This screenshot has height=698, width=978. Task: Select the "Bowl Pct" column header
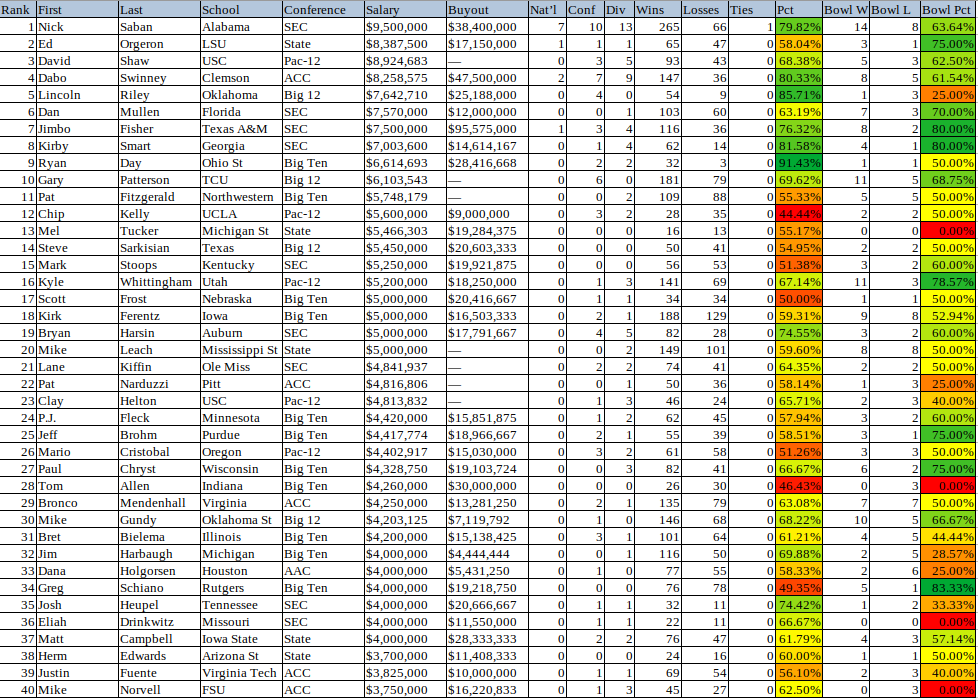948,10
